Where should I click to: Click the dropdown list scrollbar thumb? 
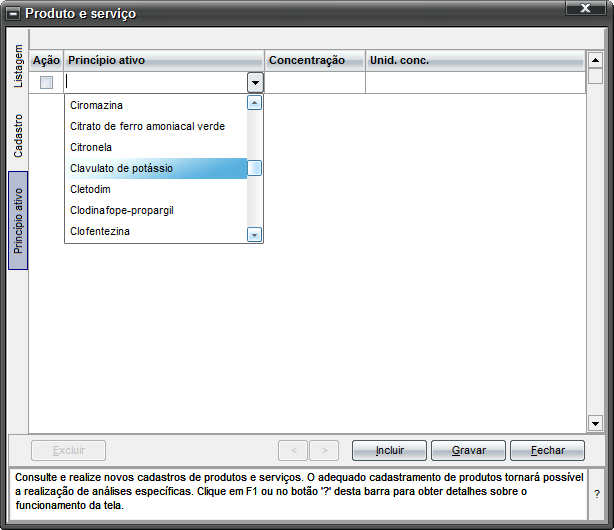255,168
